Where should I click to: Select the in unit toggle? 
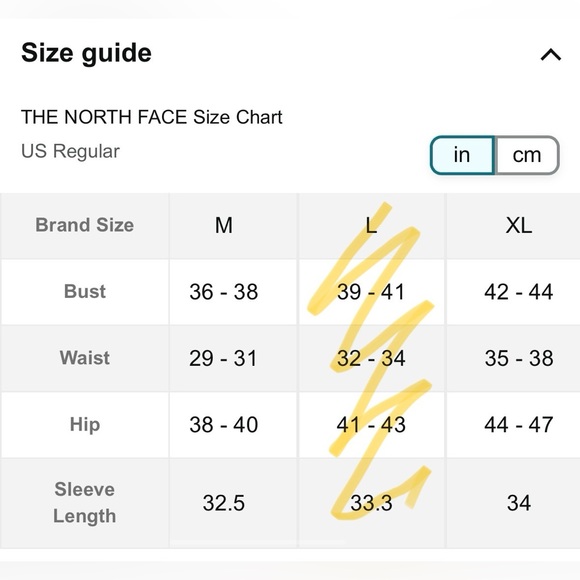coord(462,155)
